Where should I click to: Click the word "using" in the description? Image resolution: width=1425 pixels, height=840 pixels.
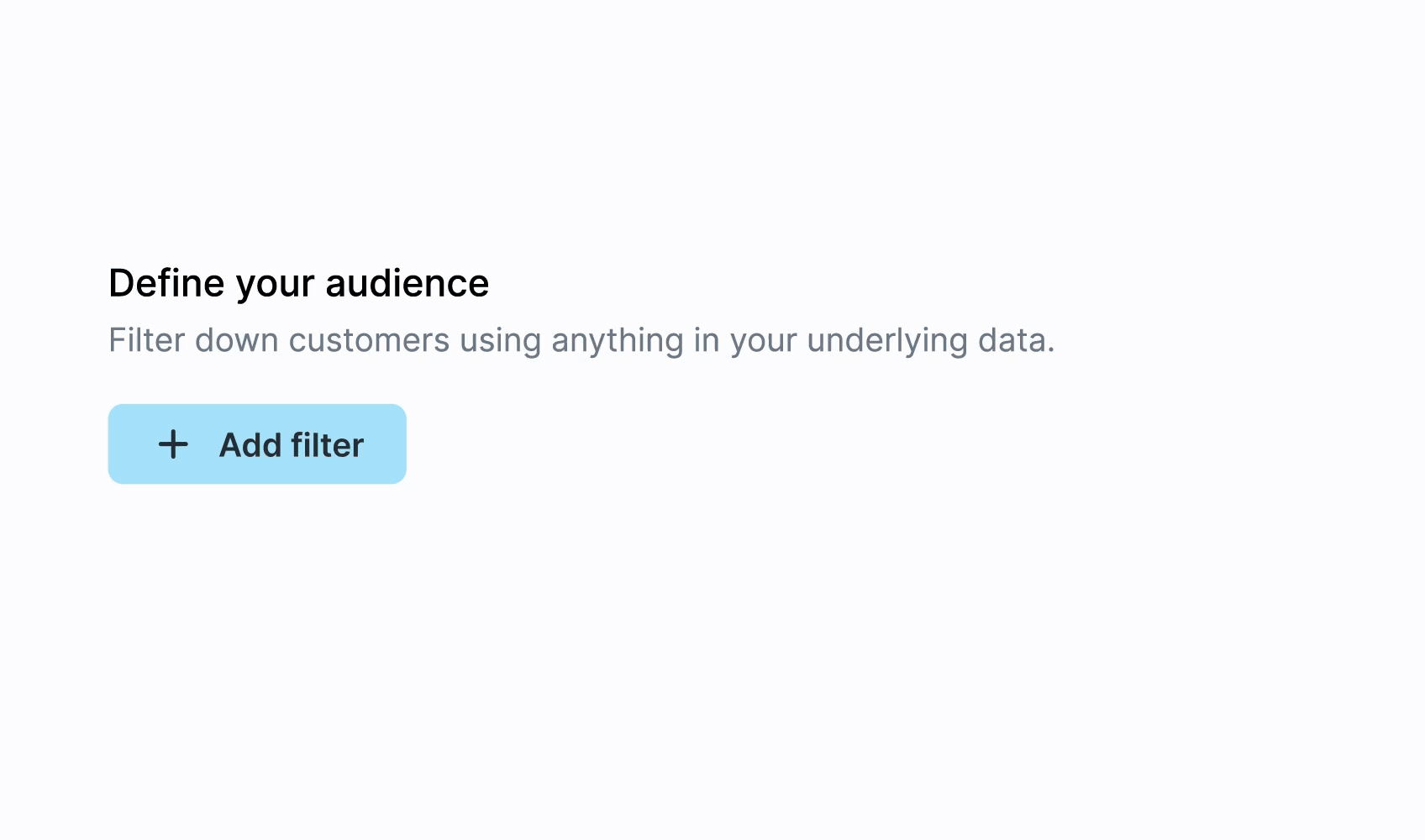pos(500,340)
